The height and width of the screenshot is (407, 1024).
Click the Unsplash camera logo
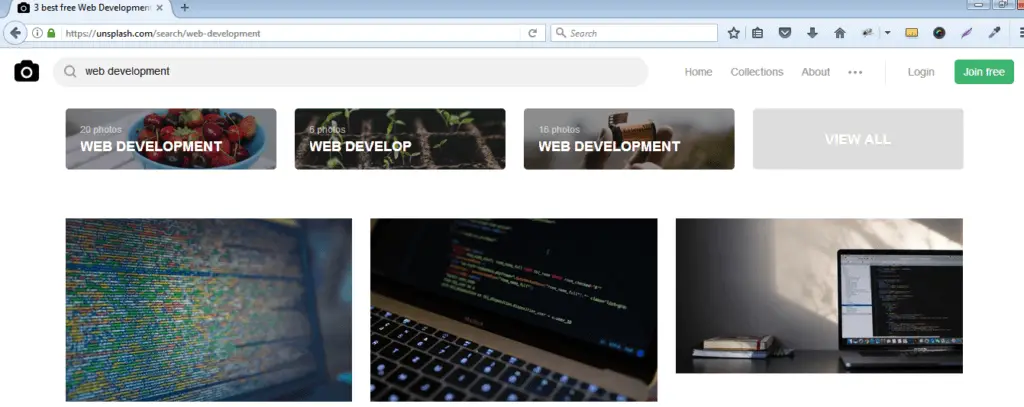[27, 72]
